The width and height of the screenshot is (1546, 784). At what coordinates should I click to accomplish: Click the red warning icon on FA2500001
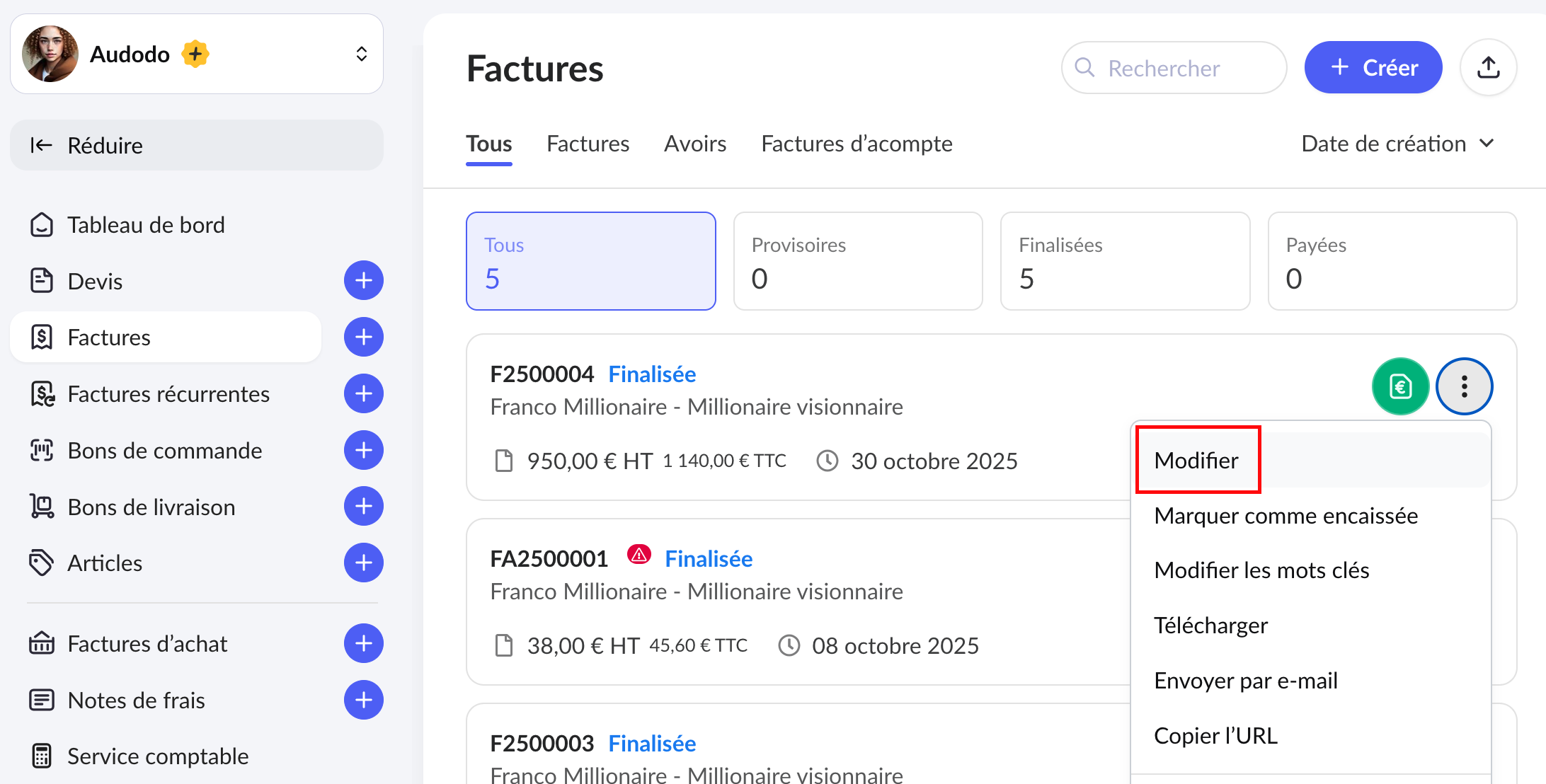[639, 555]
